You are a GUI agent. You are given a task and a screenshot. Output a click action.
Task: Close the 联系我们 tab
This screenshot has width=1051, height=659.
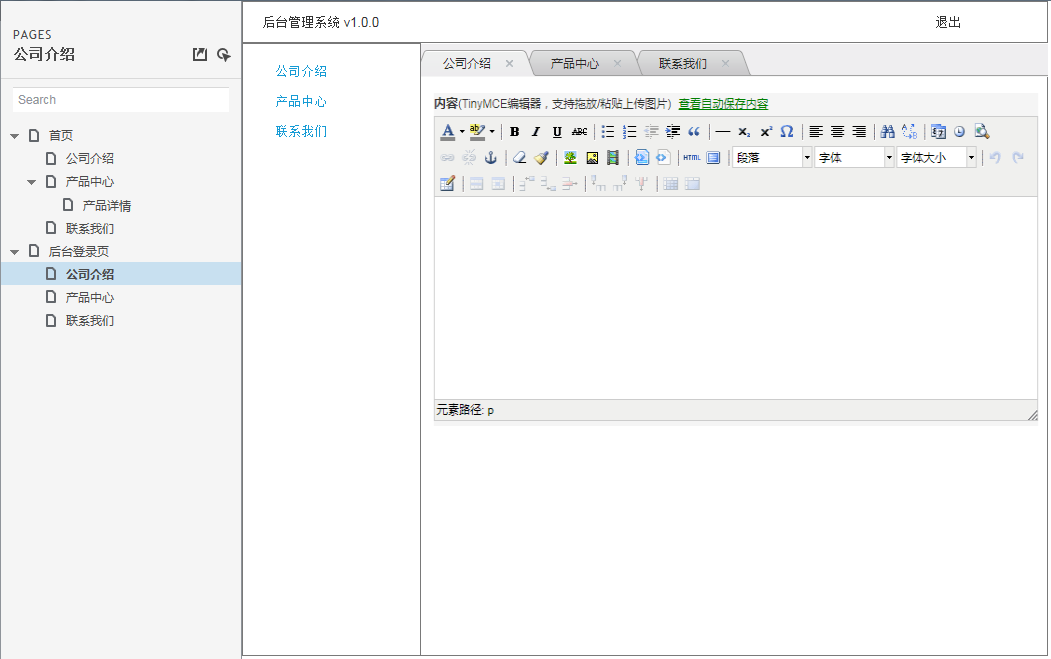click(725, 64)
